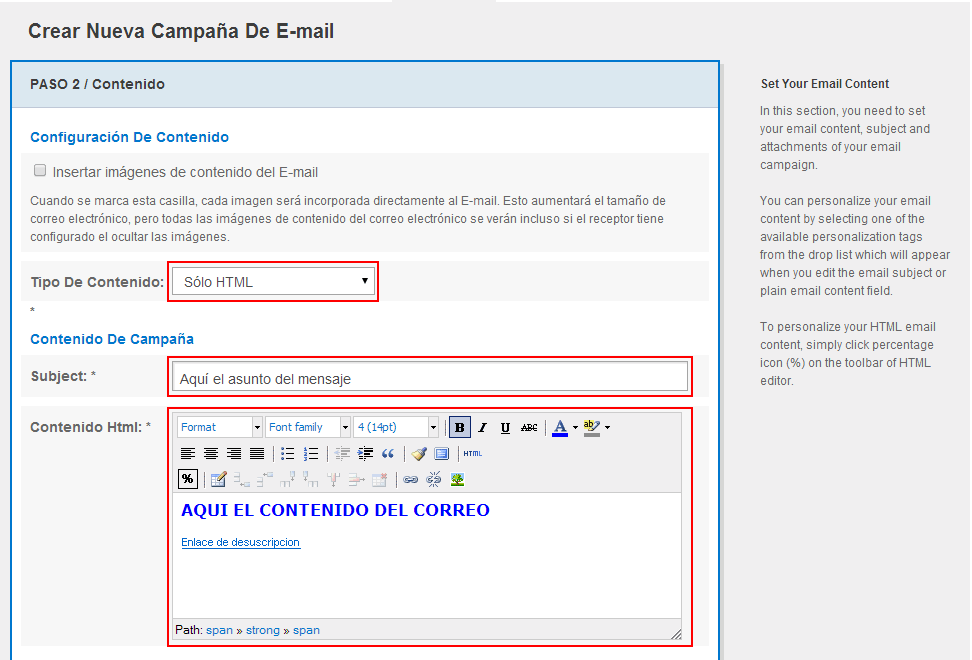The width and height of the screenshot is (972, 660).
Task: Enable Insertar imágenes de contenido checkbox
Action: (x=40, y=171)
